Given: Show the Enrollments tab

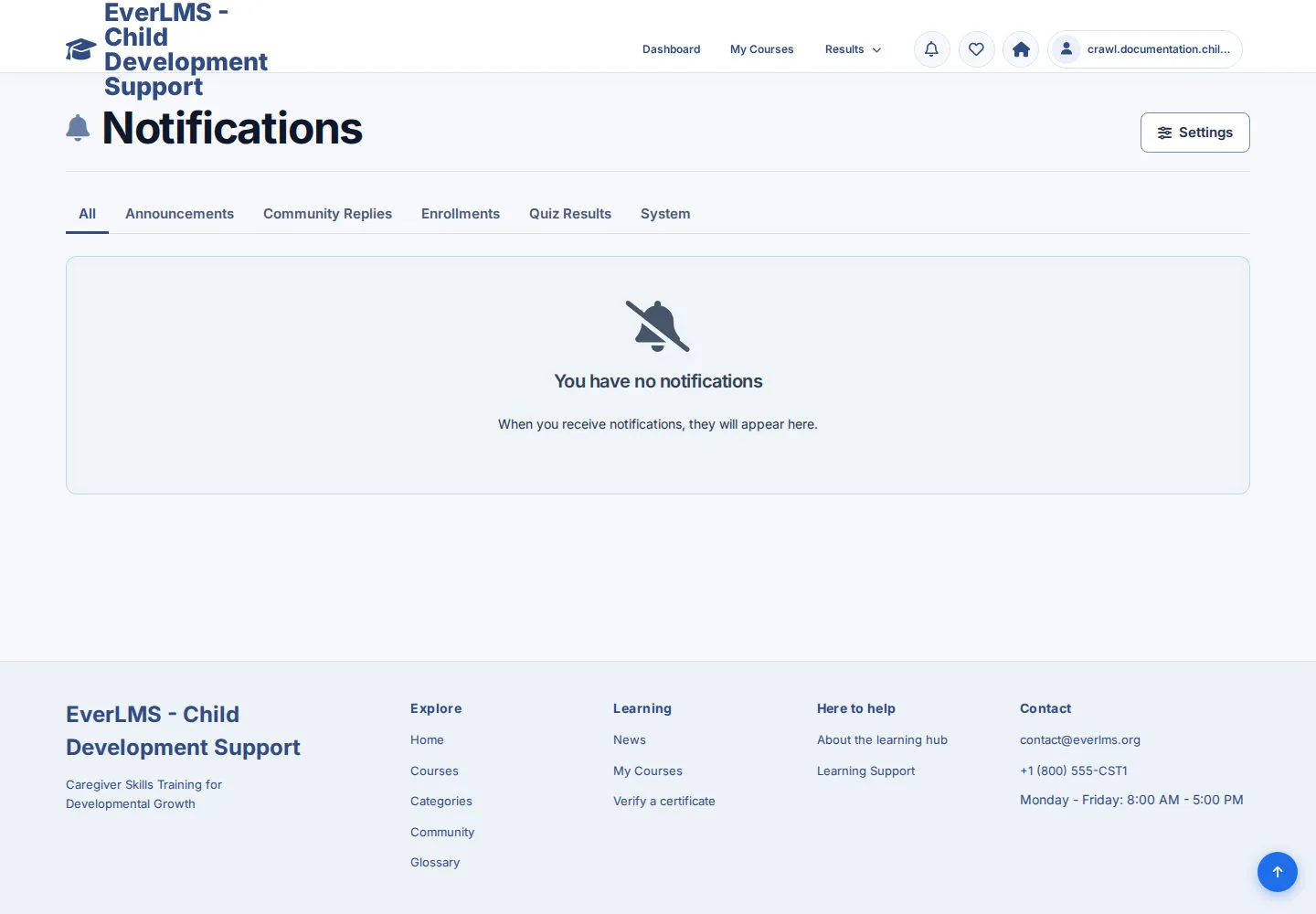Looking at the screenshot, I should click(x=461, y=214).
